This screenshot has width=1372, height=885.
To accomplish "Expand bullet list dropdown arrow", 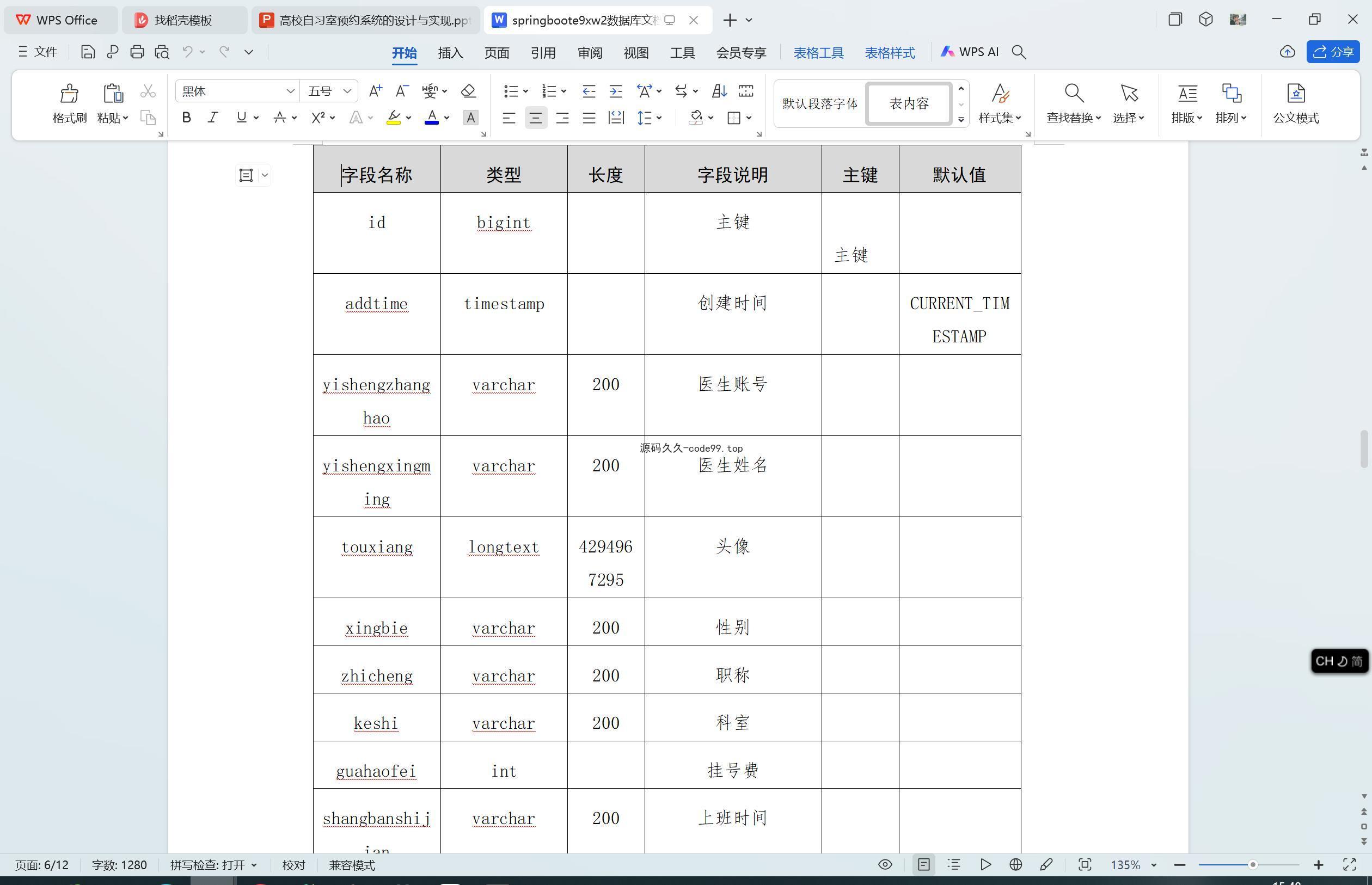I will pos(525,91).
